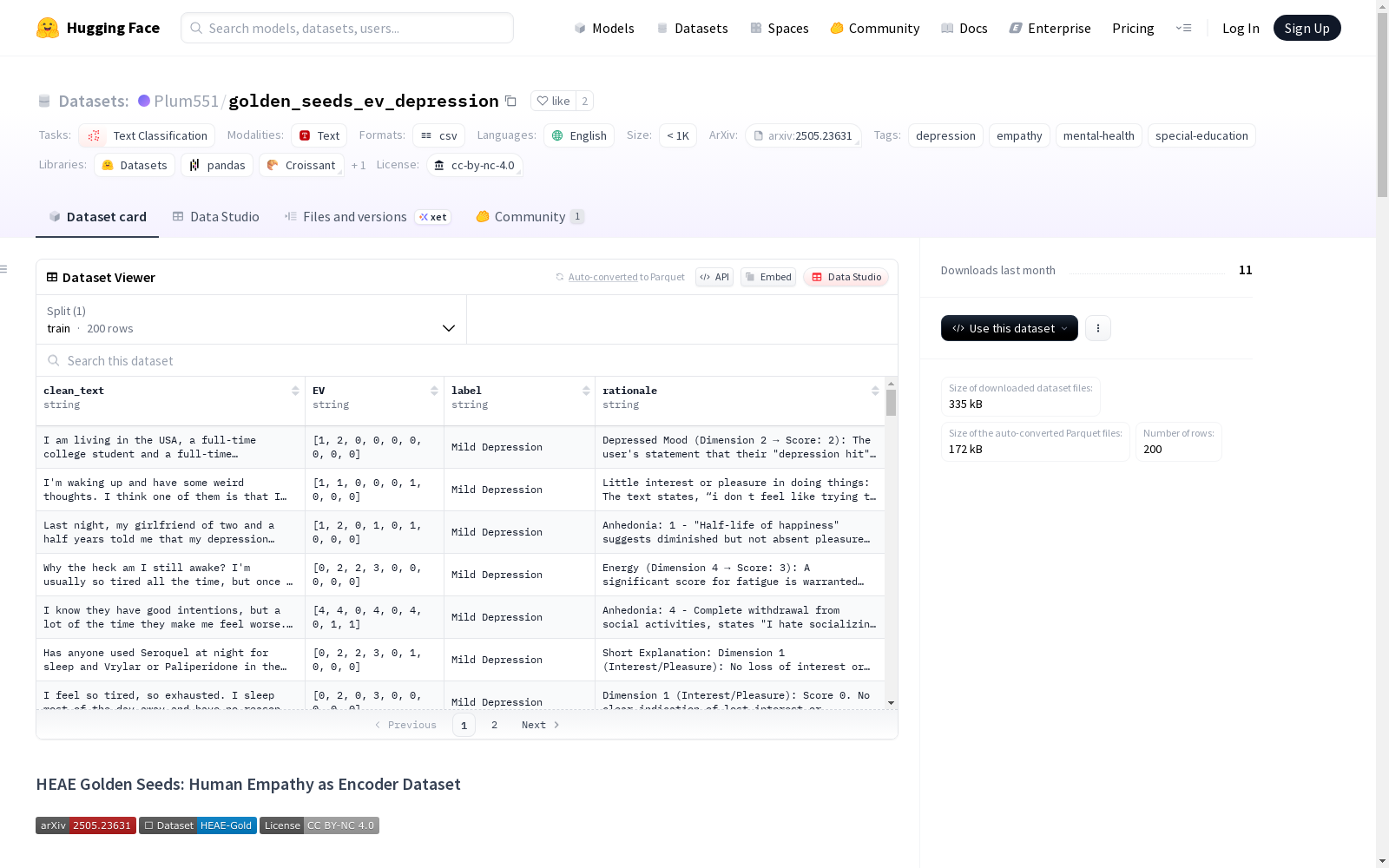1389x868 pixels.
Task: Open the Use this dataset dropdown
Action: tap(1010, 328)
